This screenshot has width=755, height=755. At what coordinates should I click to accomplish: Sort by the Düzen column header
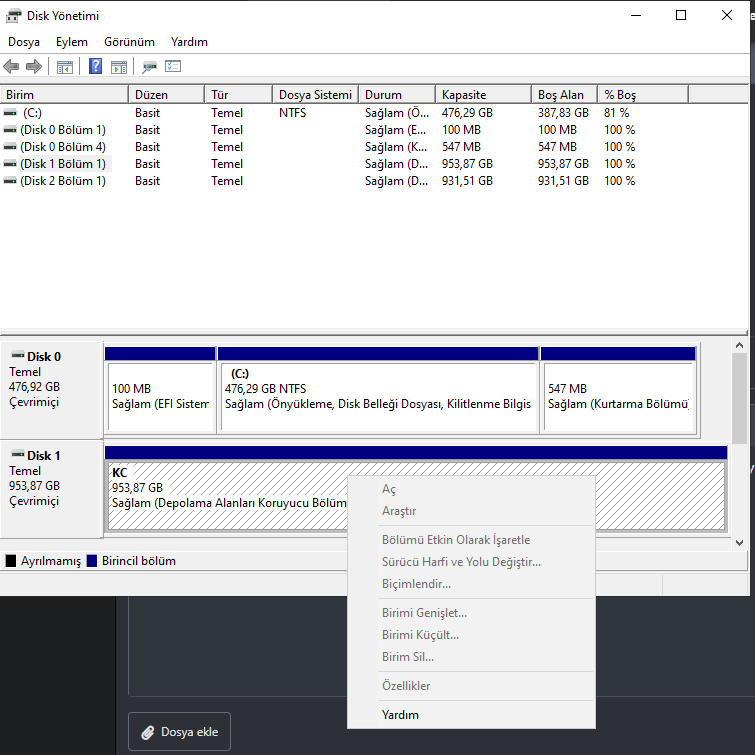167,94
